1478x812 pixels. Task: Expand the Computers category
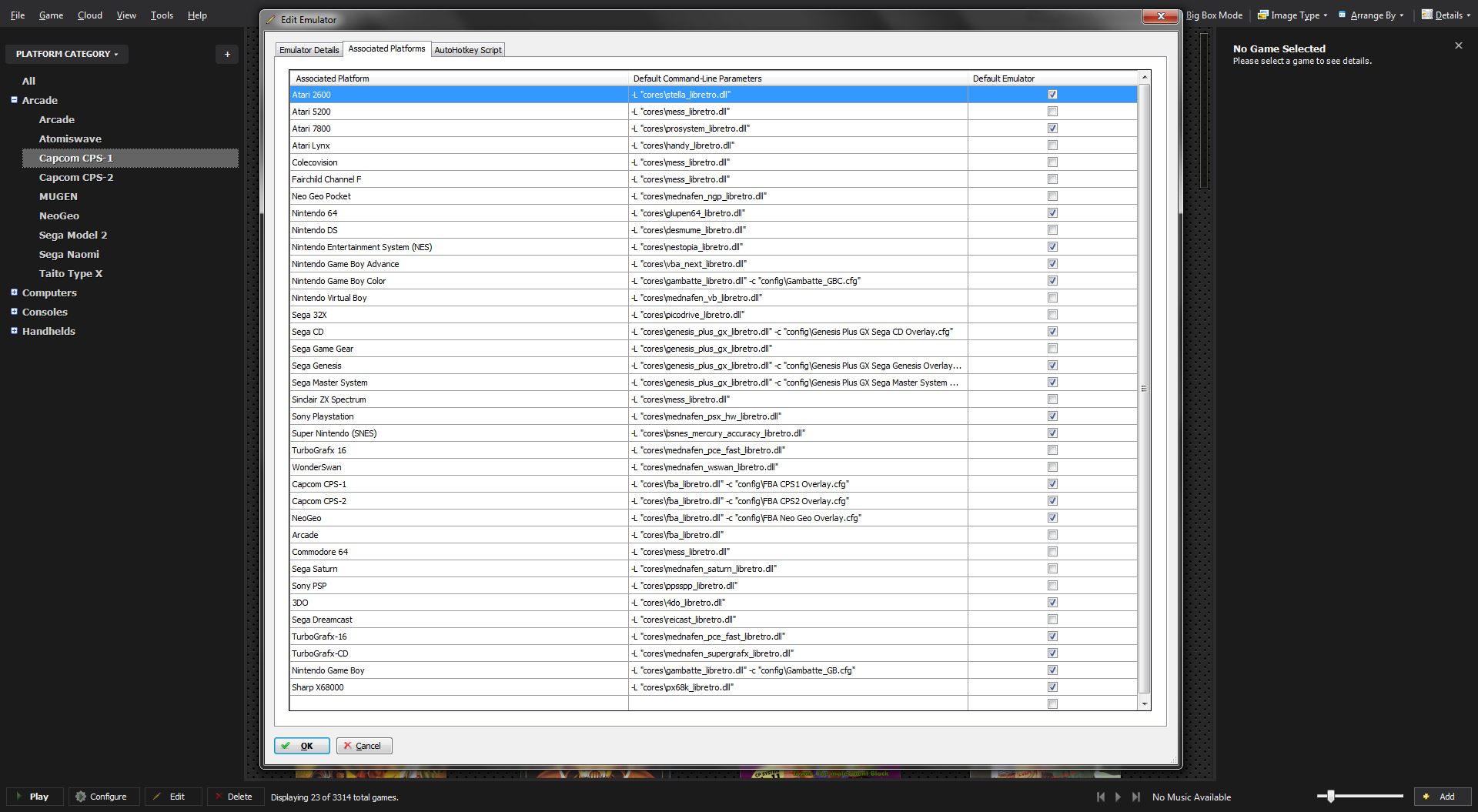(x=14, y=292)
